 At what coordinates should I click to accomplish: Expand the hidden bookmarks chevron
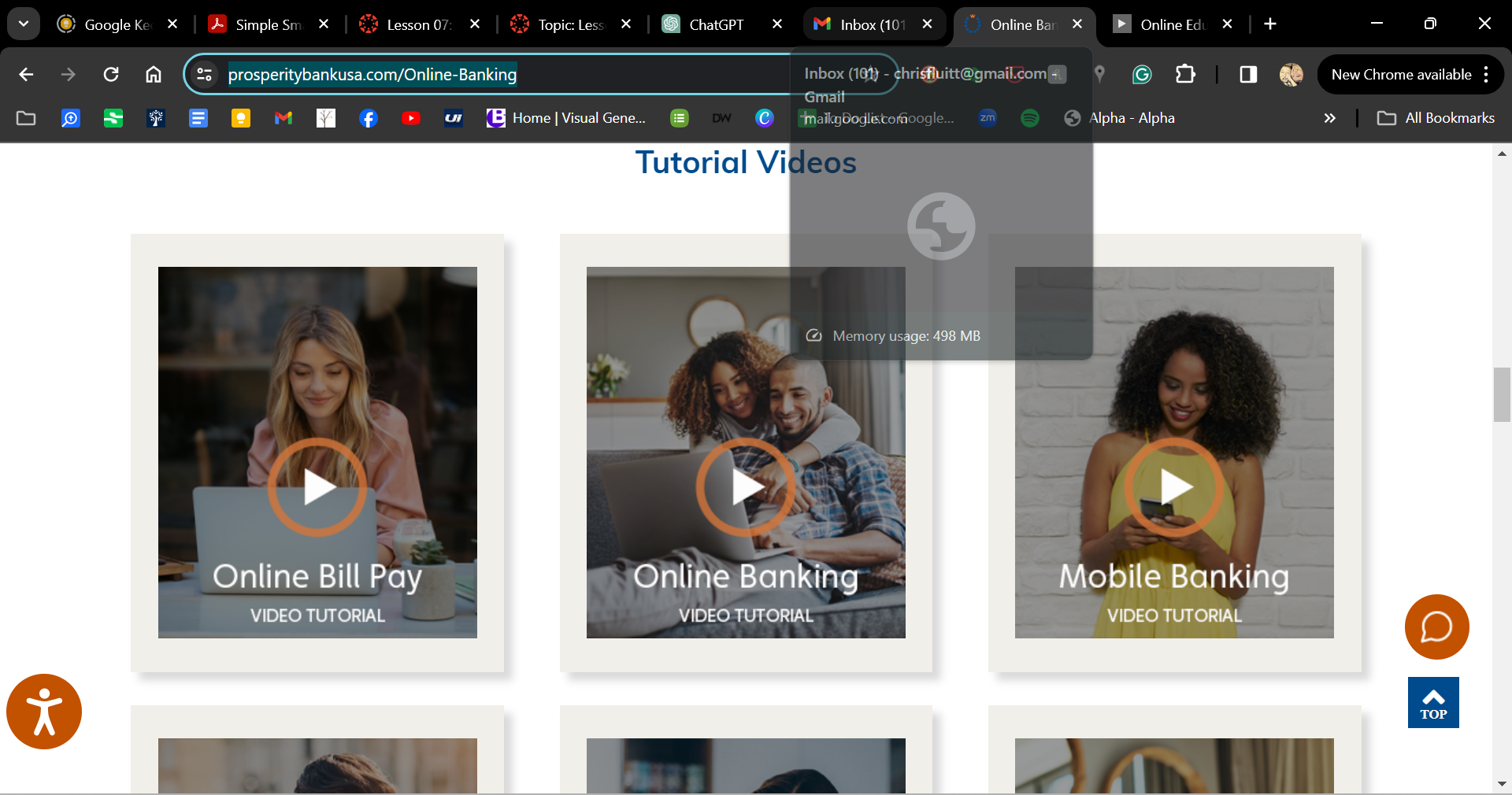coord(1330,118)
